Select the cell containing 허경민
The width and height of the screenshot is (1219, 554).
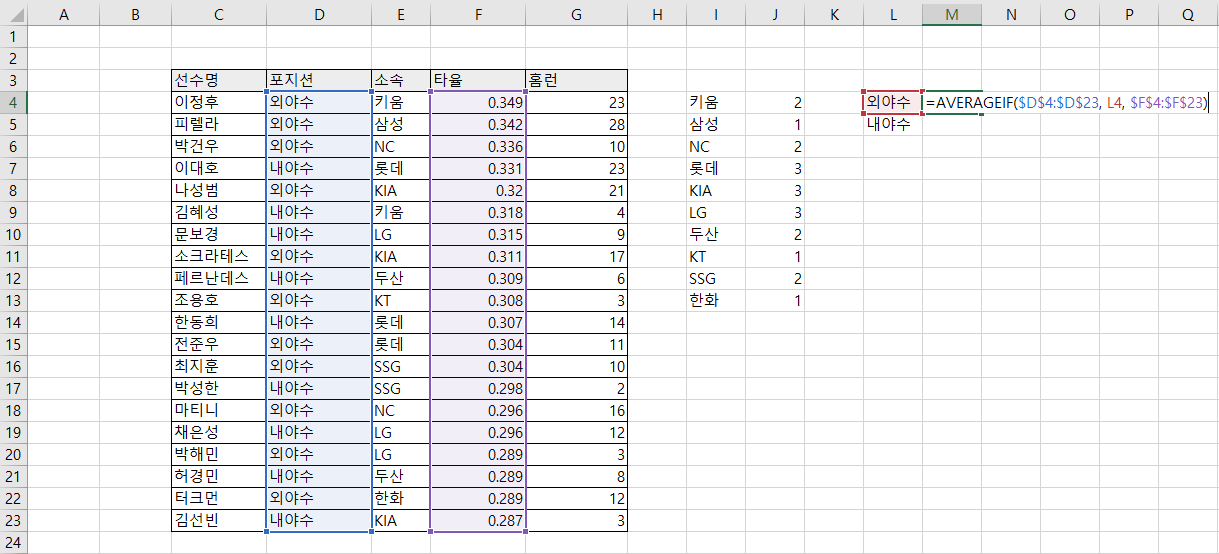point(218,476)
